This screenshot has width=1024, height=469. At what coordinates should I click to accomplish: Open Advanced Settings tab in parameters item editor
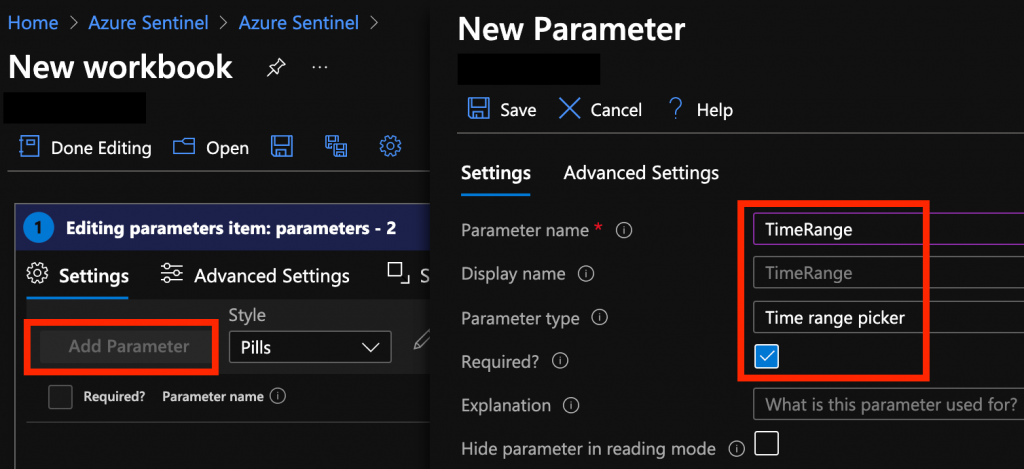255,276
